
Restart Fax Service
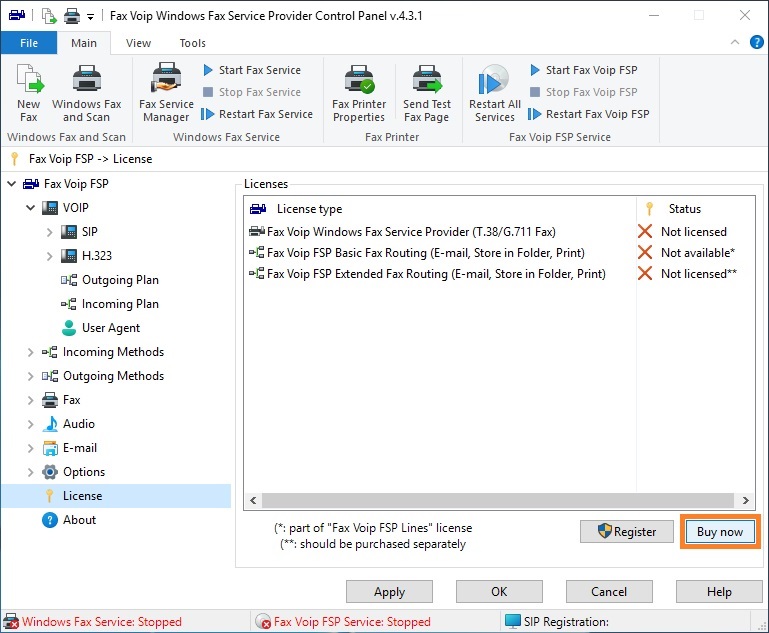(257, 114)
